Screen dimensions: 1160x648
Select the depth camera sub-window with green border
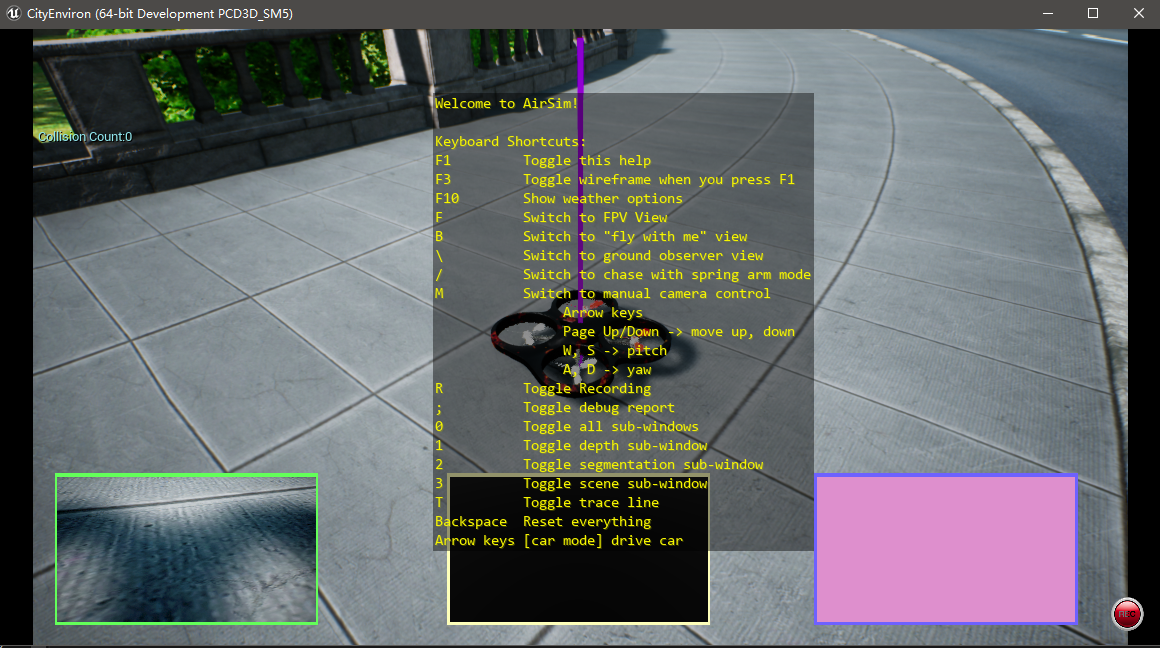click(x=186, y=548)
